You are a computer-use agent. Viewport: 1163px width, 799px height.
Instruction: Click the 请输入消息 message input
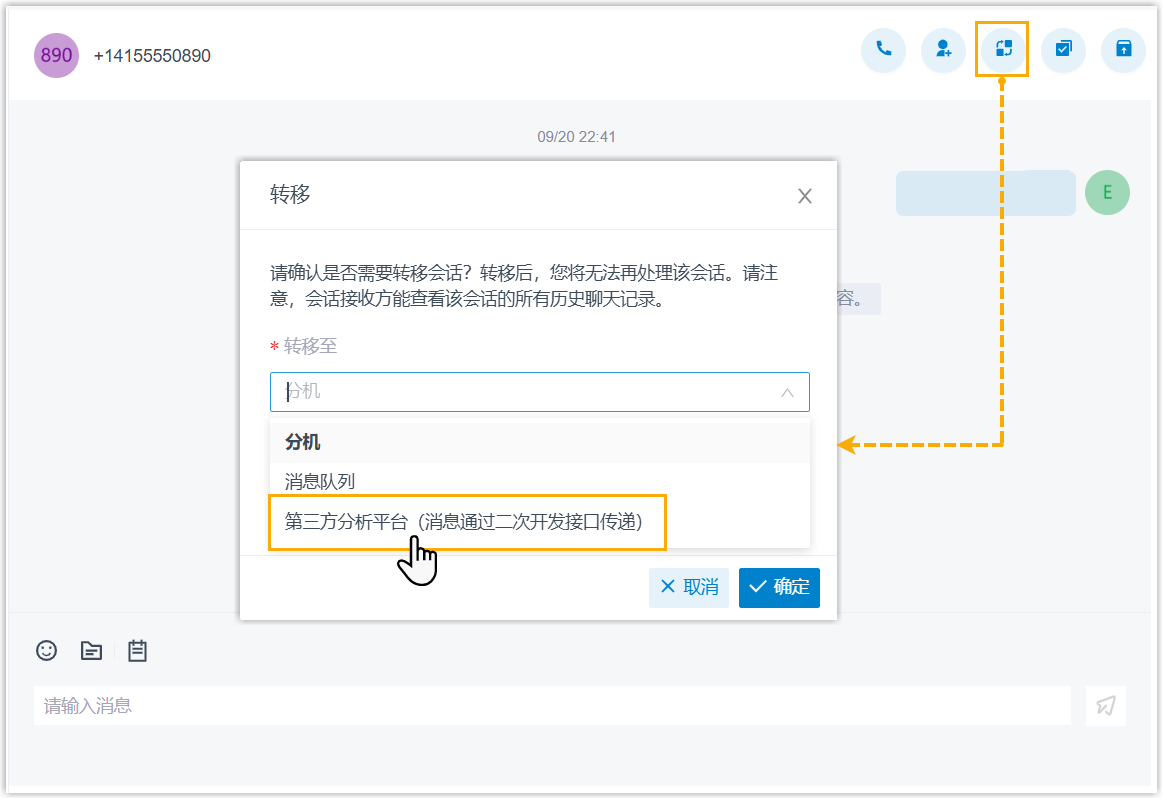click(x=550, y=705)
